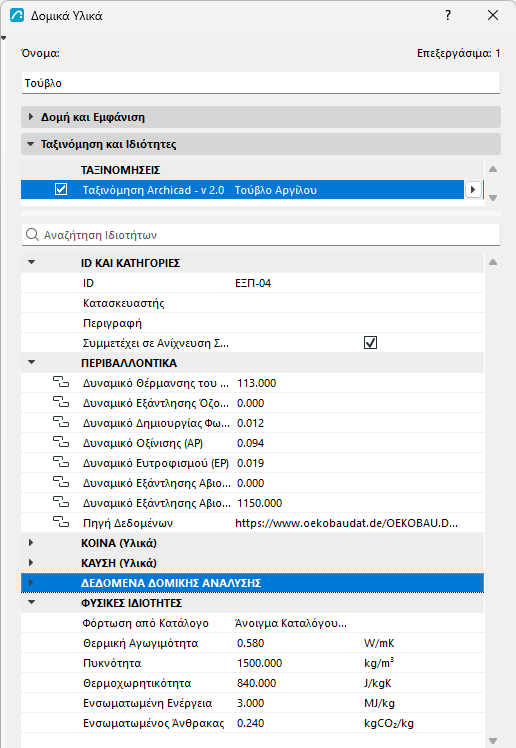Collapse the ΦΥΣΙΚΕΣ ΙΔΙΟΤΗΤΕΣ group
This screenshot has height=748, width=516.
pyautogui.click(x=31, y=603)
